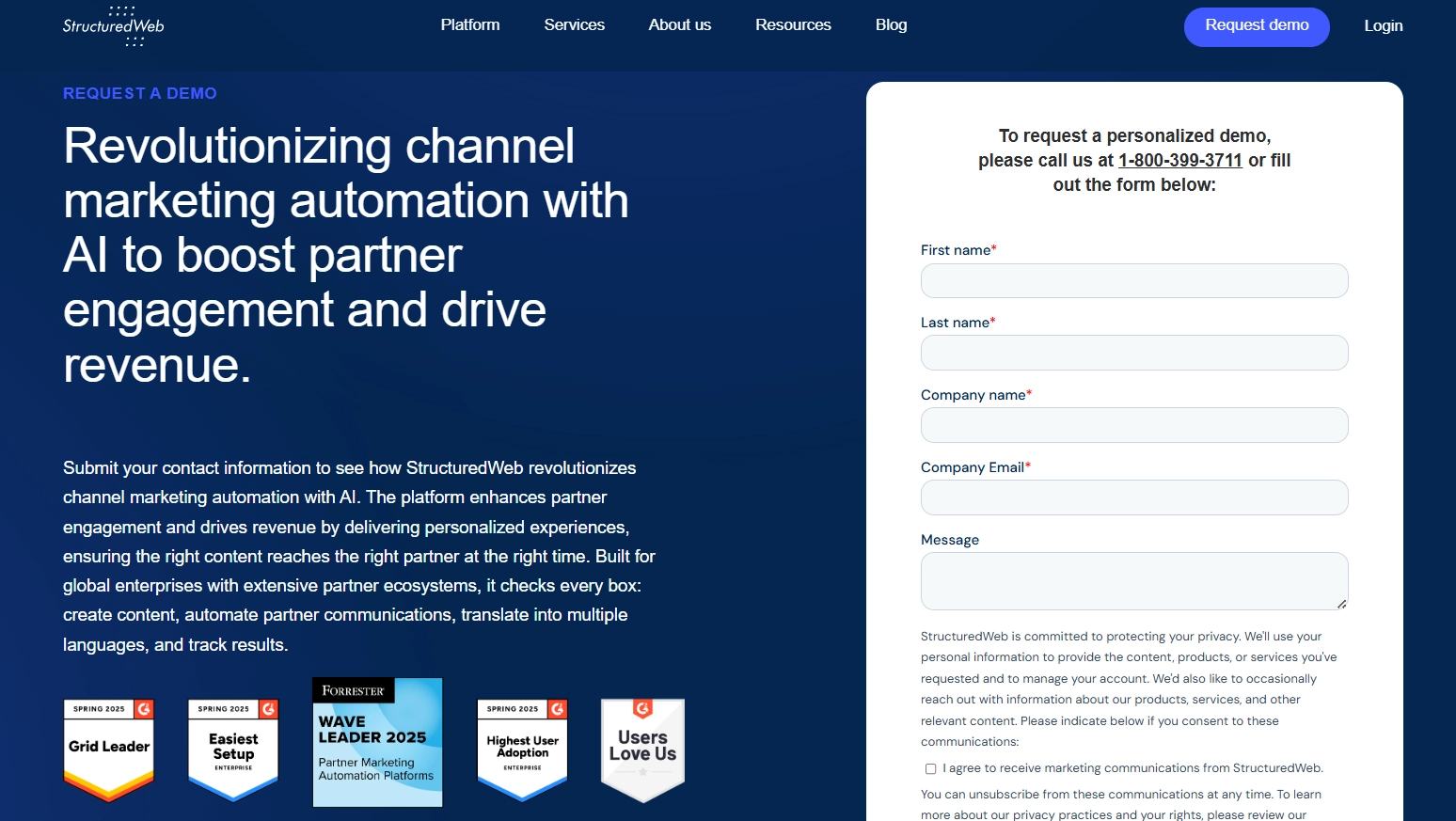Go to the Blog page
The width and height of the screenshot is (1456, 821).
coord(891,25)
